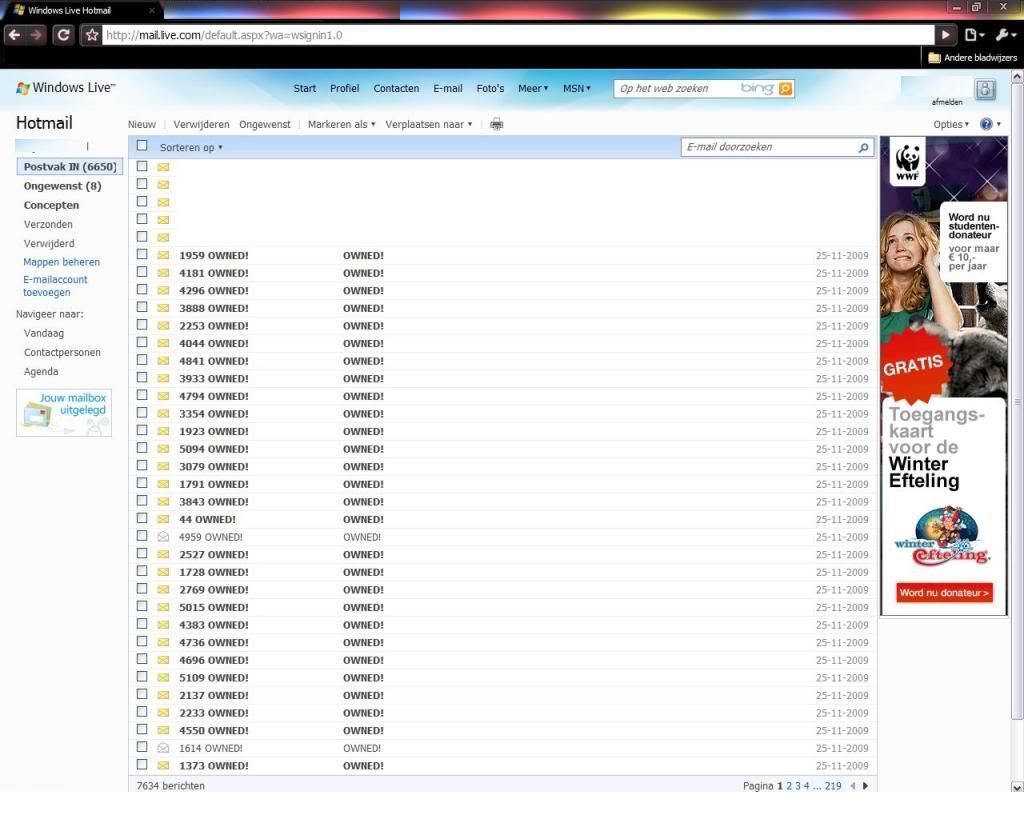Go to next page with right arrow
The height and width of the screenshot is (819, 1024).
tap(865, 786)
